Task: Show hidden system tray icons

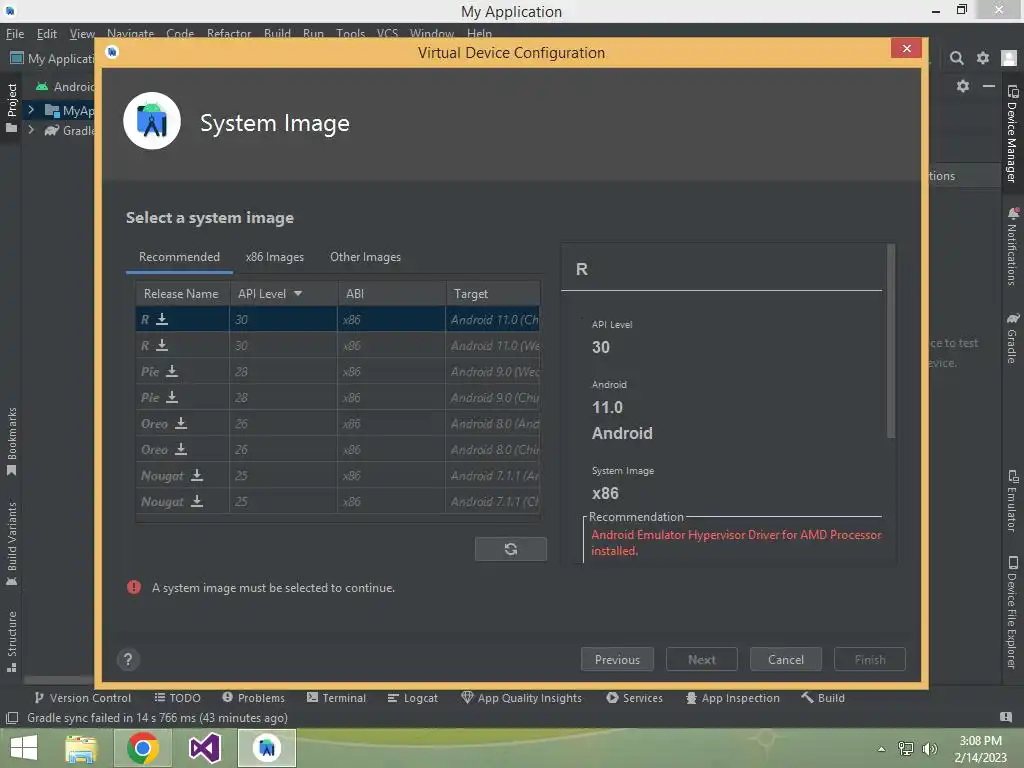Action: click(x=882, y=749)
